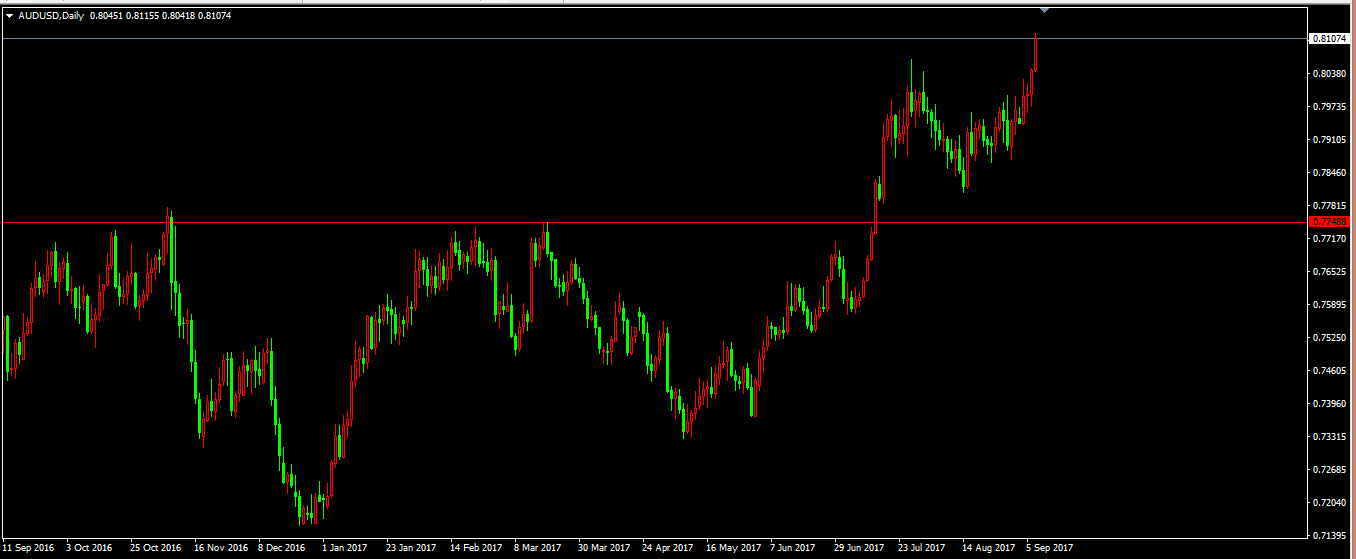The image size is (1356, 559).
Task: Click the 14 Aug 2017 date label
Action: [988, 548]
